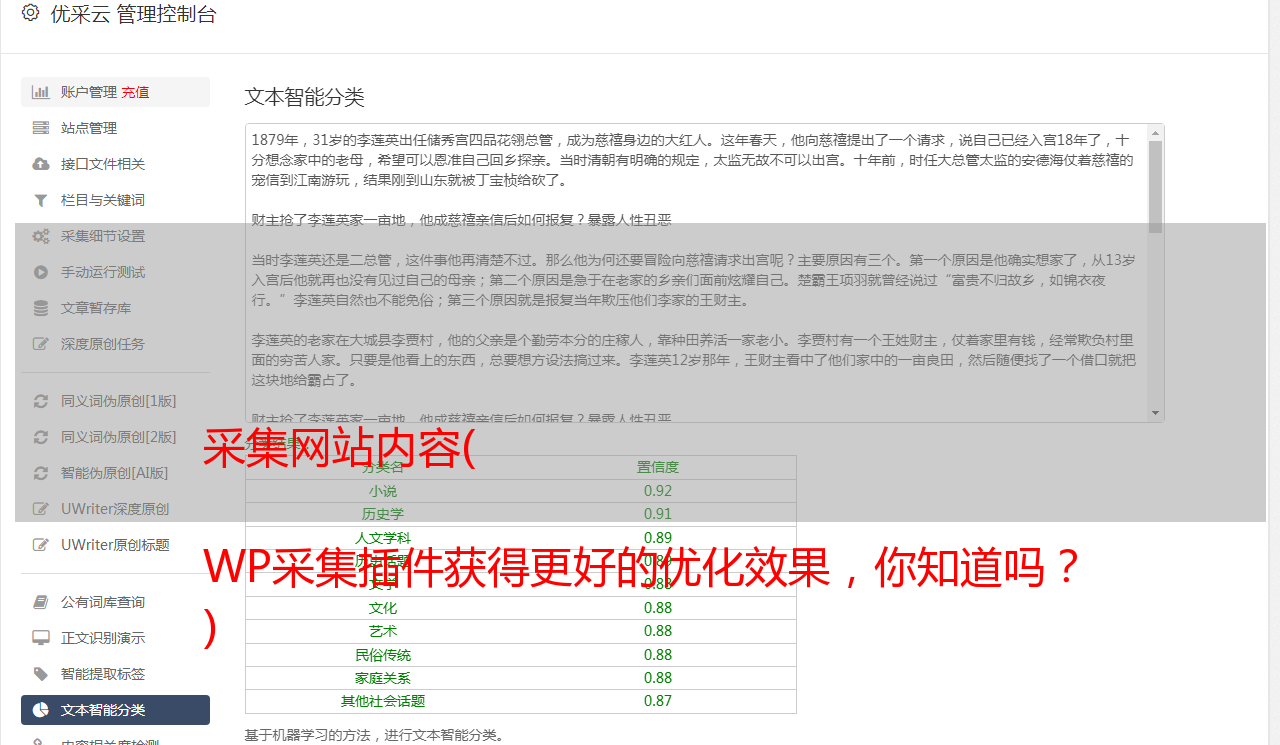This screenshot has height=745, width=1280.
Task: Select the 0.92 confidence value
Action: tap(658, 491)
